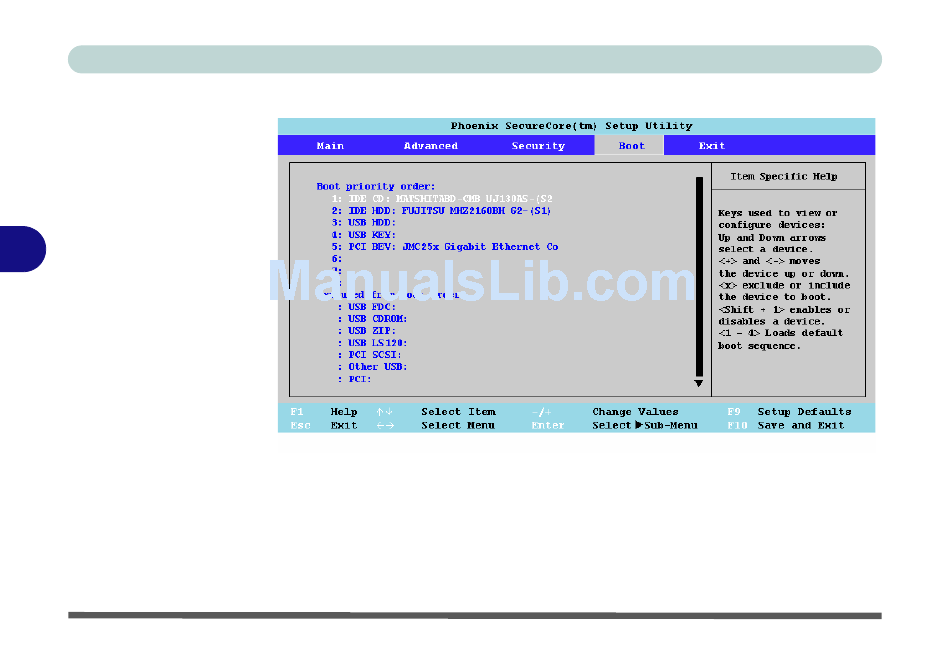
Task: Click the F9 Setup Defaults legend
Action: pyautogui.click(x=789, y=412)
